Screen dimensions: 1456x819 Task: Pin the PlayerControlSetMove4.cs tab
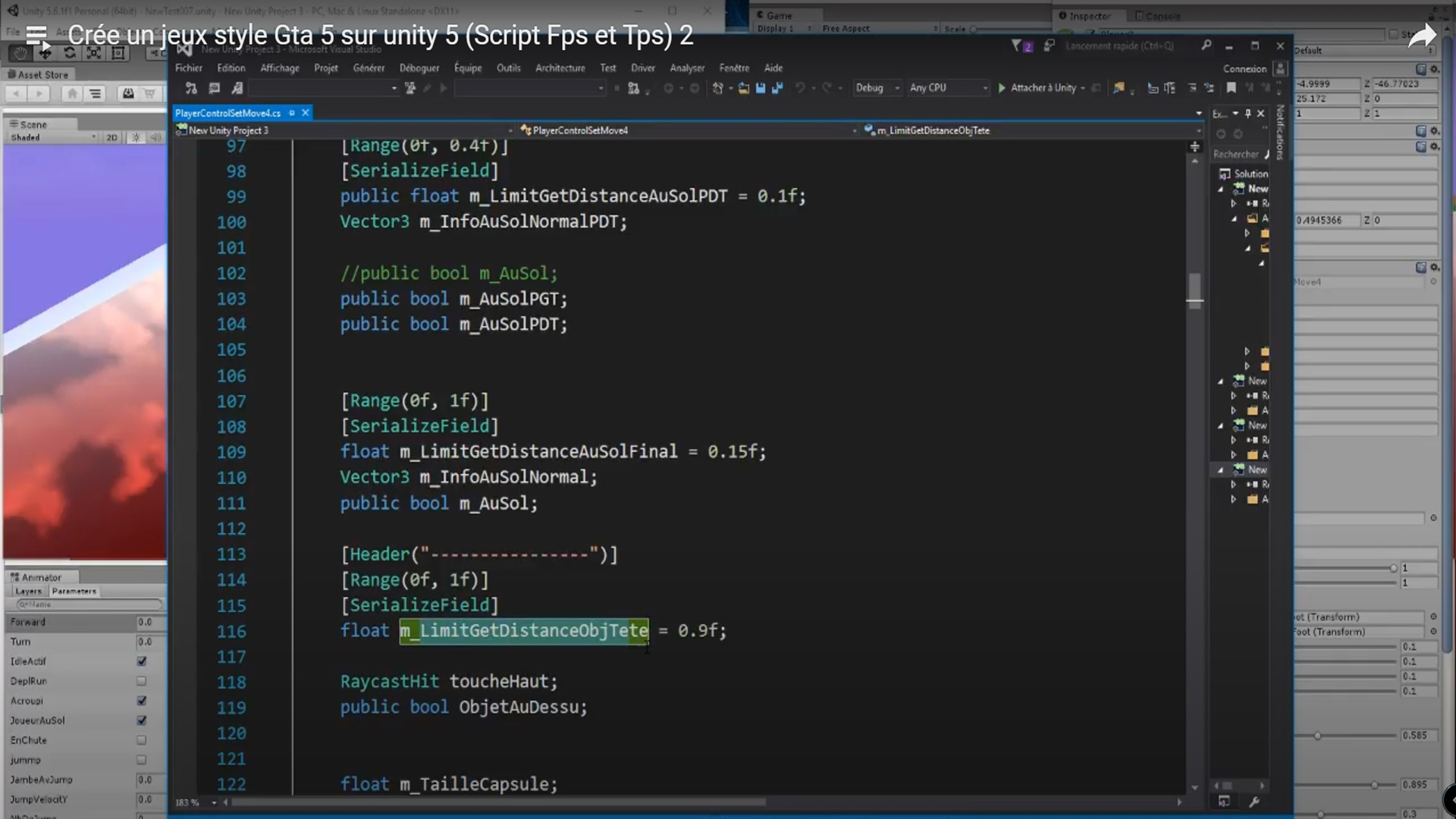tap(292, 113)
